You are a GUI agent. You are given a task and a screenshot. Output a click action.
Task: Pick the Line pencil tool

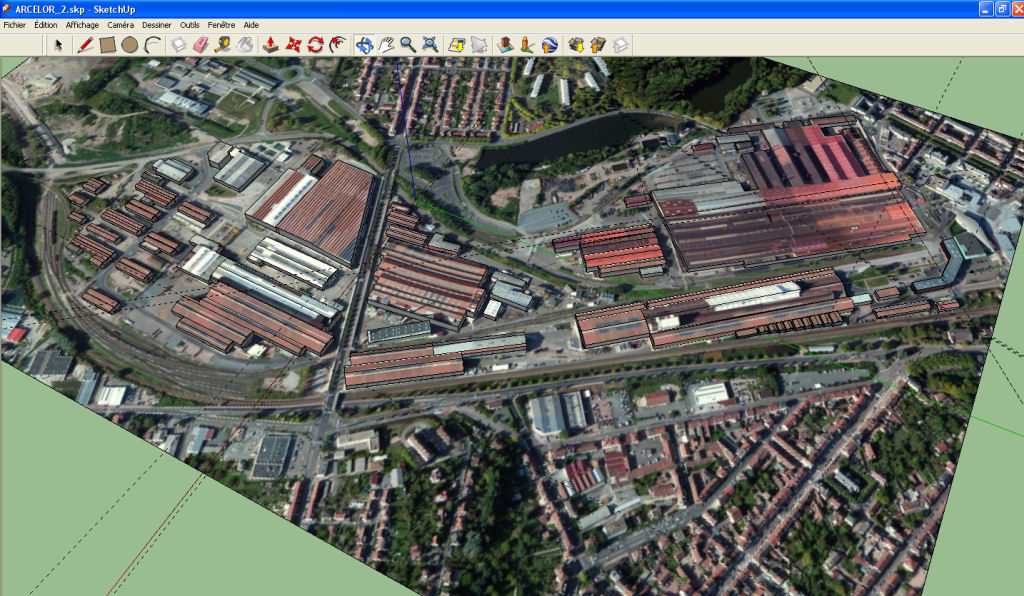[85, 44]
